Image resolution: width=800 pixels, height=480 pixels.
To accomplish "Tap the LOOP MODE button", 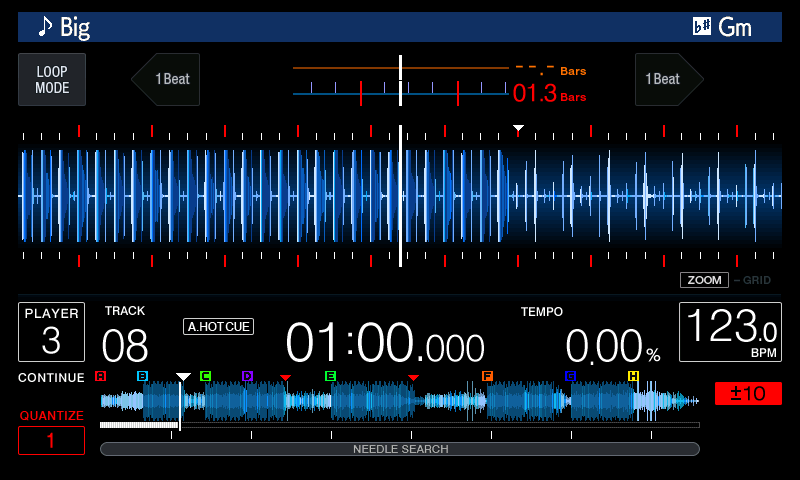I will coord(52,80).
